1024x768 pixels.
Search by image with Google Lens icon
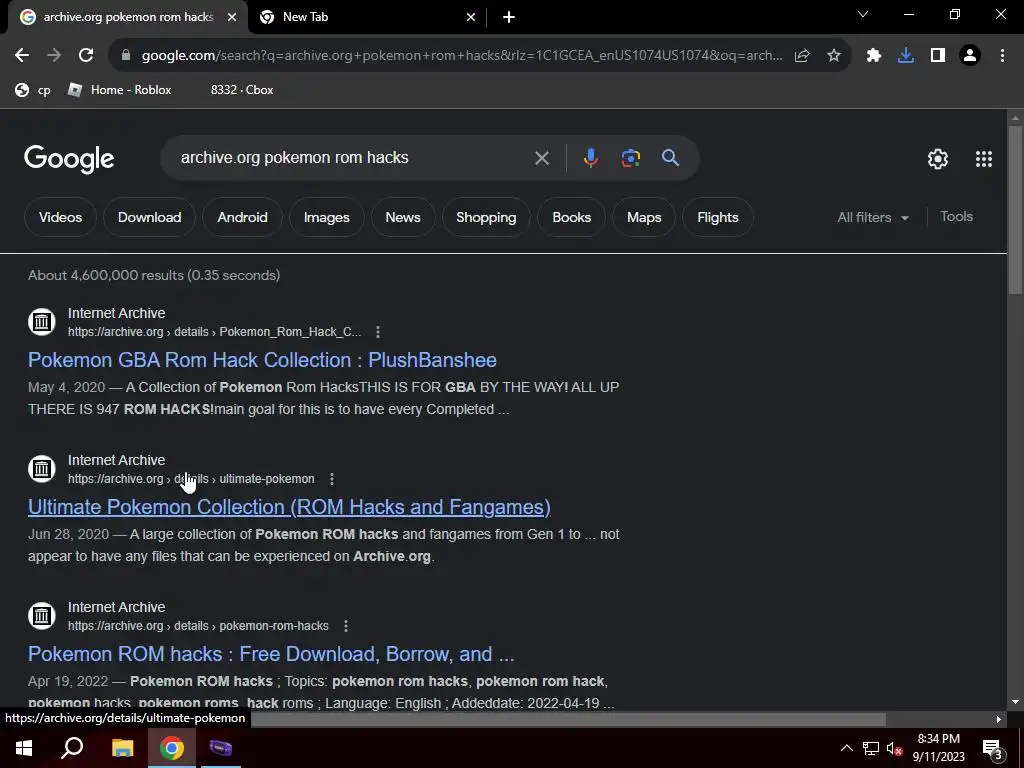[631, 158]
